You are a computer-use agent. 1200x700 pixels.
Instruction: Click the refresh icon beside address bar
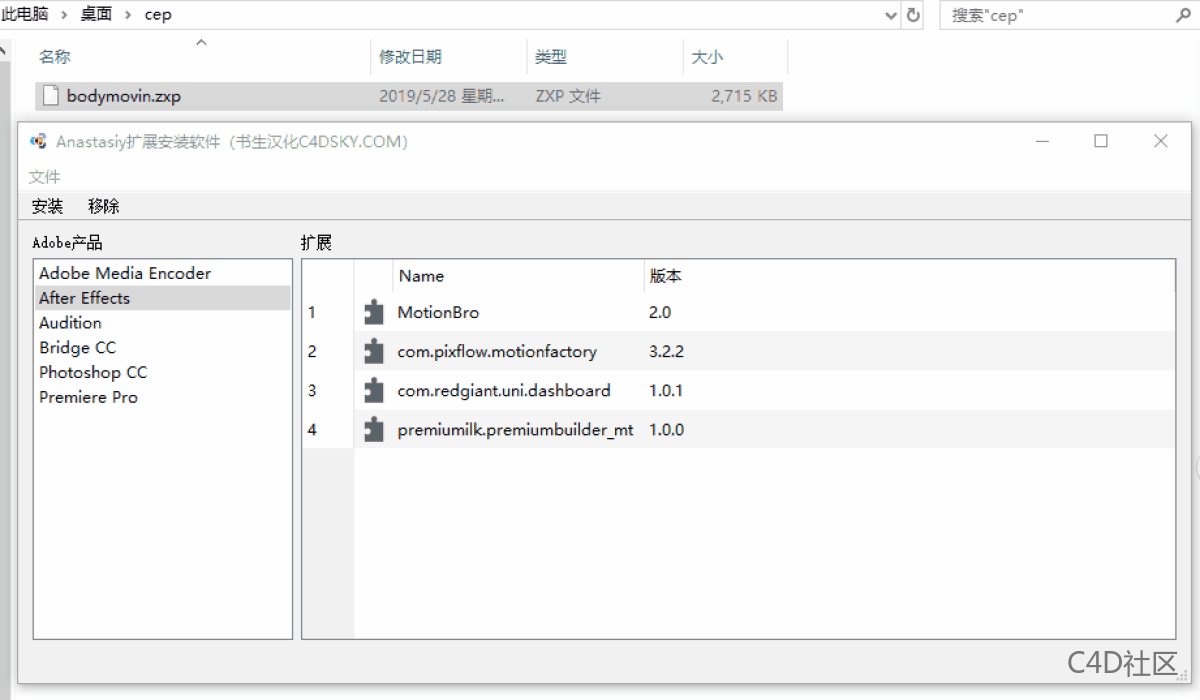click(912, 15)
